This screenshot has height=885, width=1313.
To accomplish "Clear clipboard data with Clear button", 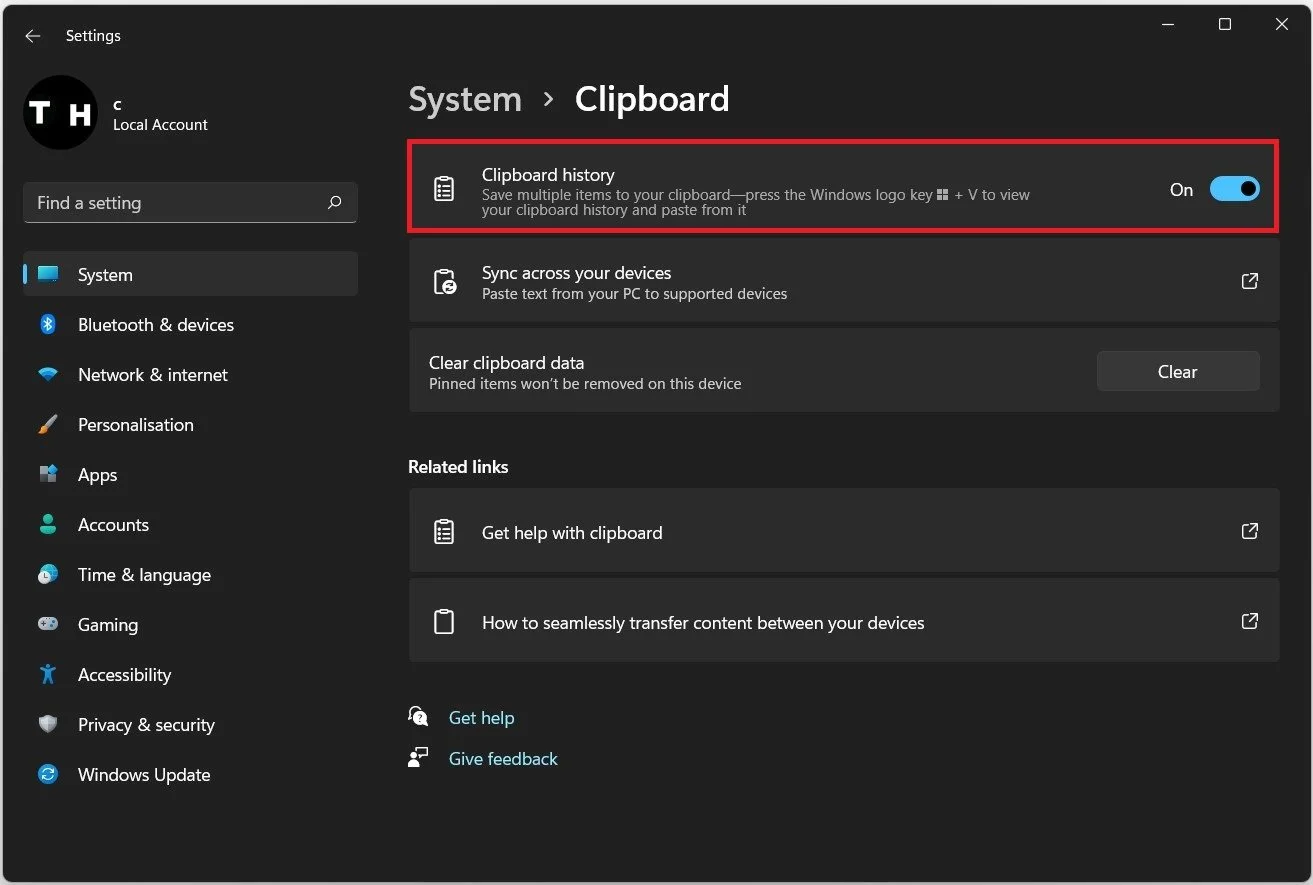I will [x=1178, y=371].
